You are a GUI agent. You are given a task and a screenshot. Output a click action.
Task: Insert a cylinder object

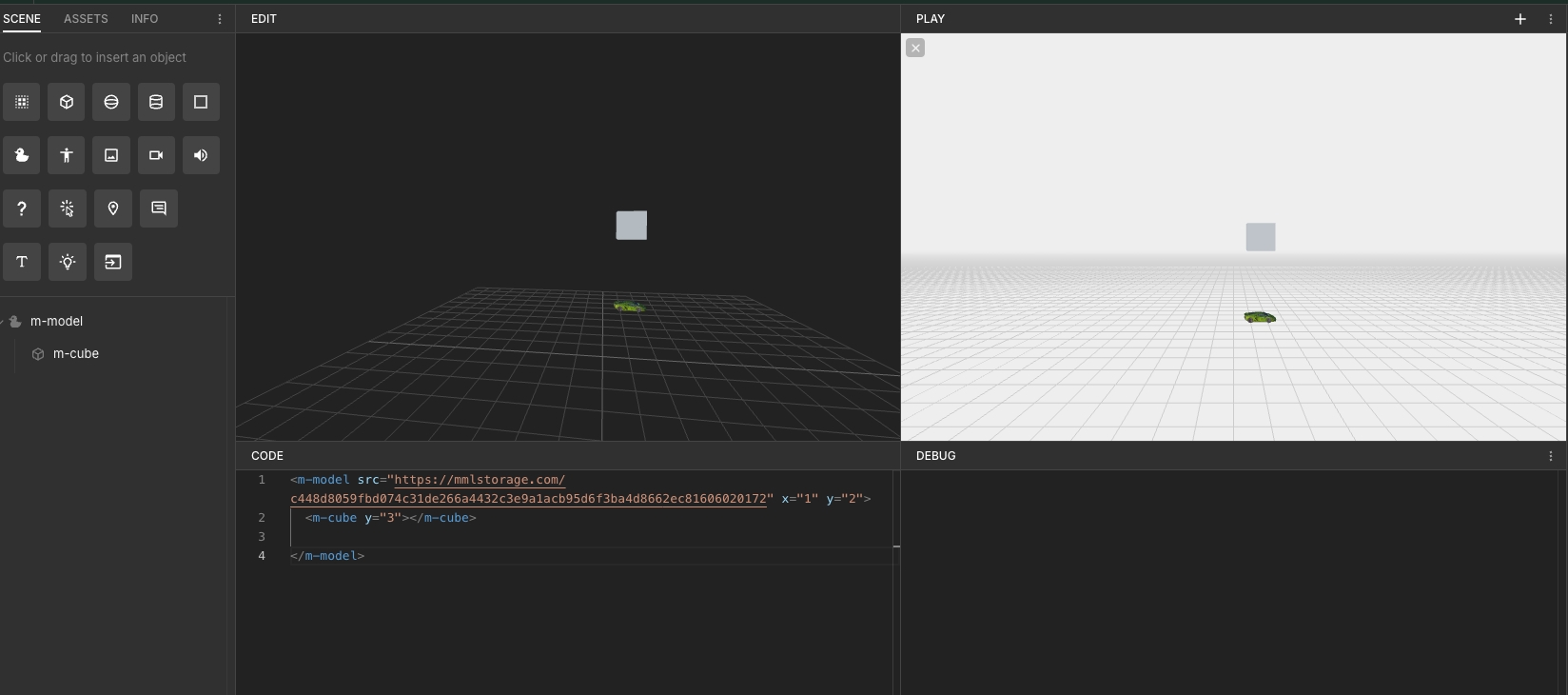156,102
